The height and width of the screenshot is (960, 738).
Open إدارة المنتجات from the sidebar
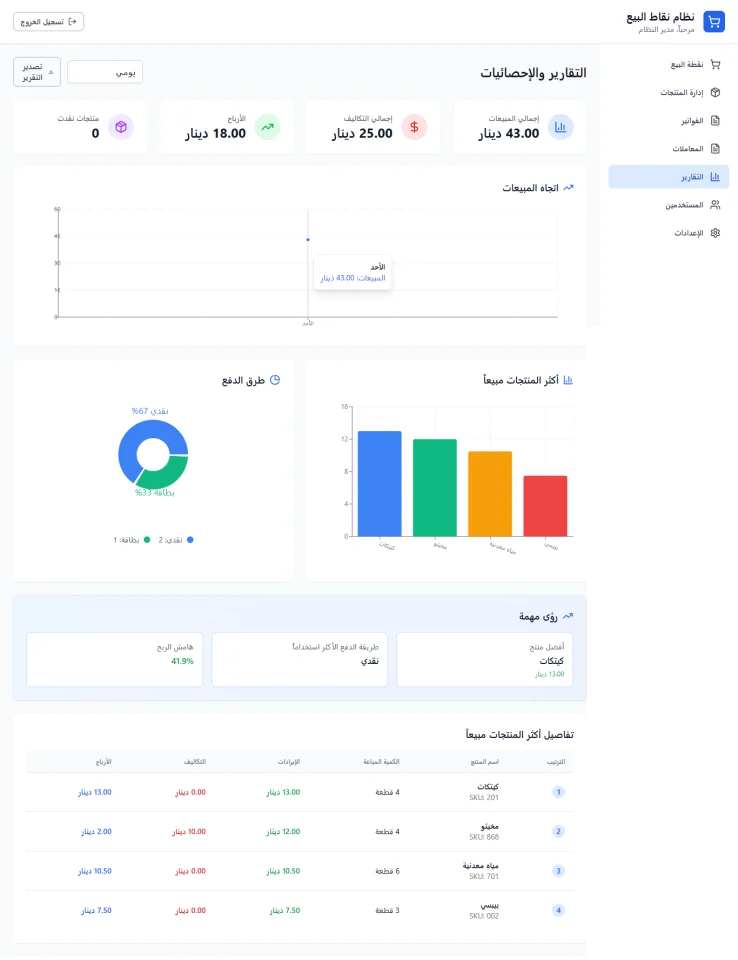point(668,92)
